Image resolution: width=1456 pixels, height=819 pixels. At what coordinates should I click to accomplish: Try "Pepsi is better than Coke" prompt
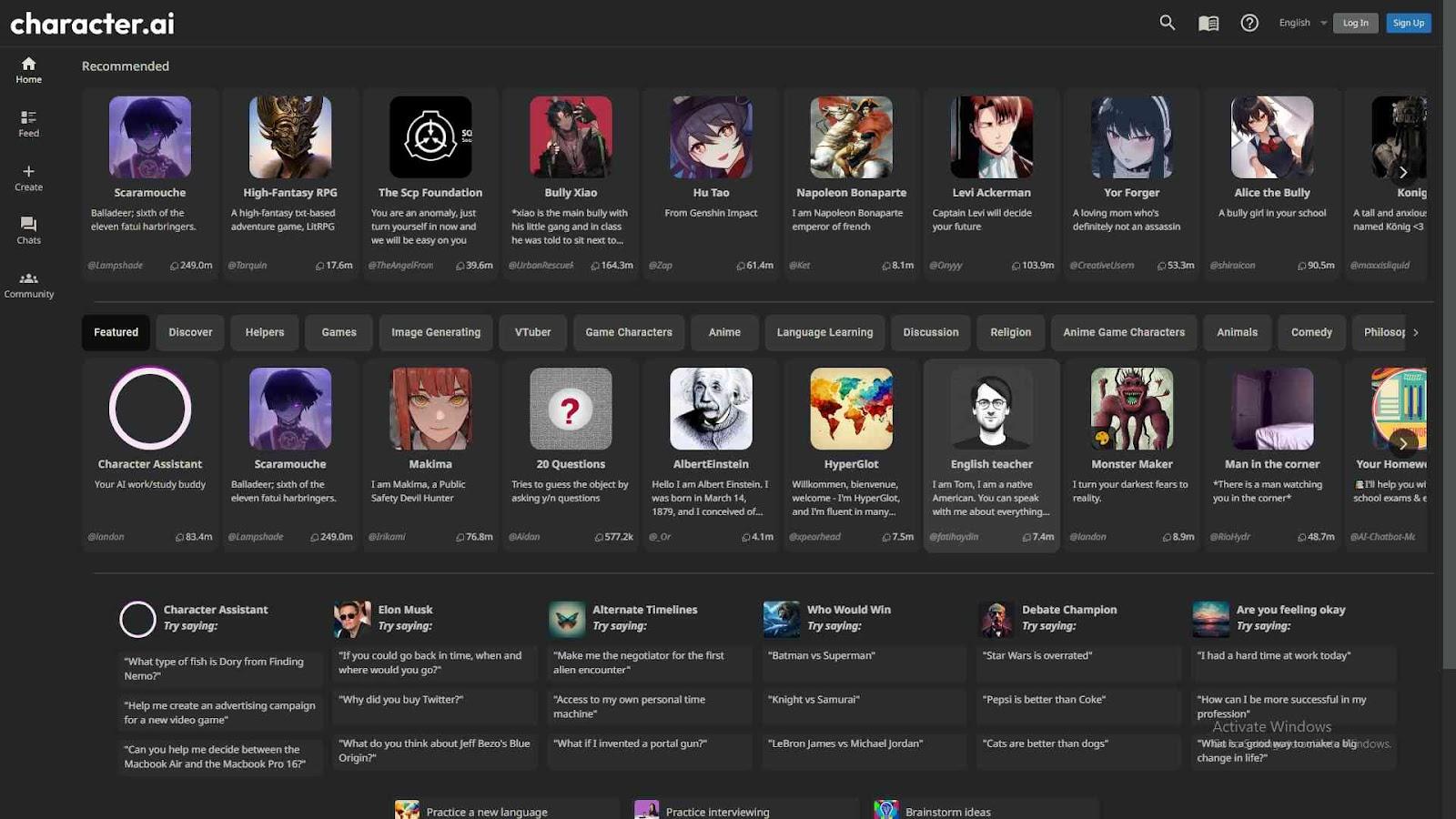click(1079, 707)
